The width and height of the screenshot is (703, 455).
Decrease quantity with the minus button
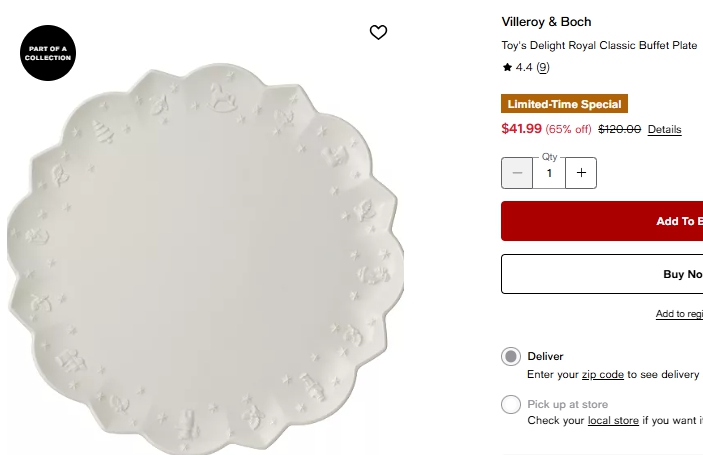click(517, 172)
